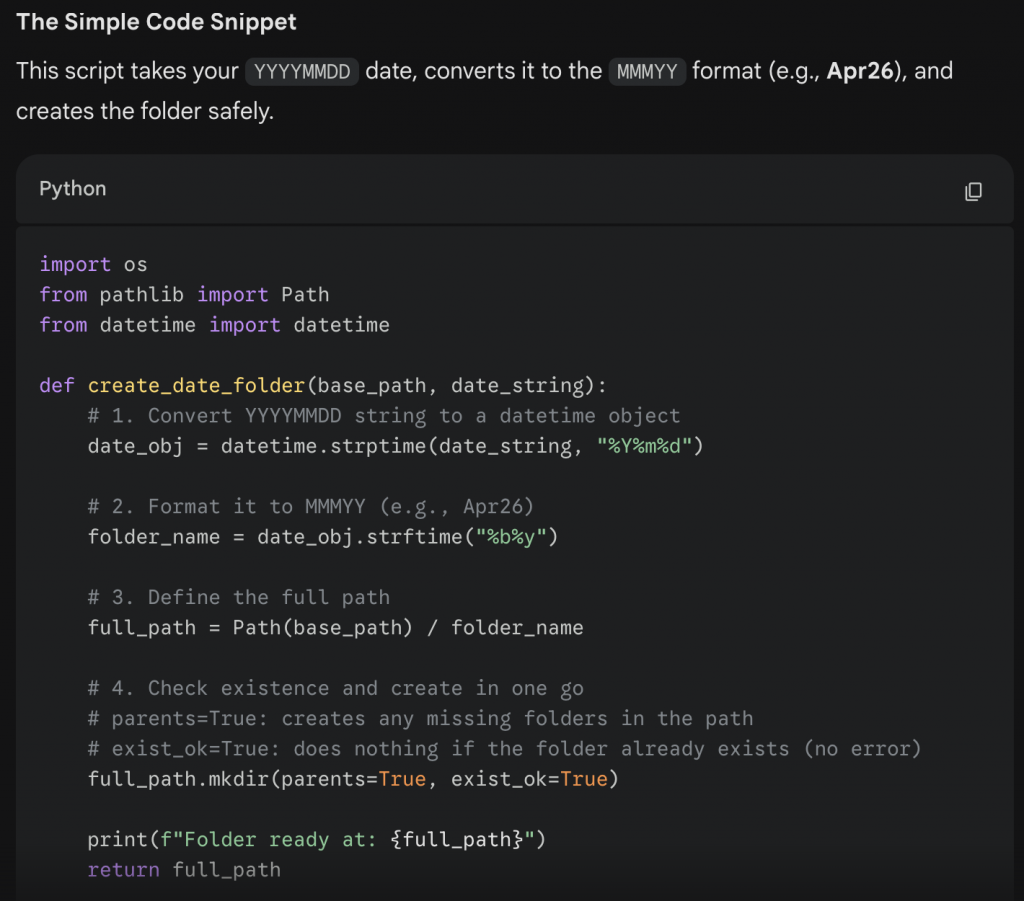The image size is (1024, 901).
Task: Click the print 'Folder ready at' line
Action: [x=317, y=839]
